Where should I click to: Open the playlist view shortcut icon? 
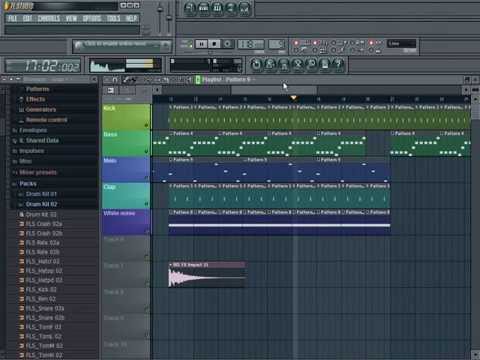[x=190, y=8]
